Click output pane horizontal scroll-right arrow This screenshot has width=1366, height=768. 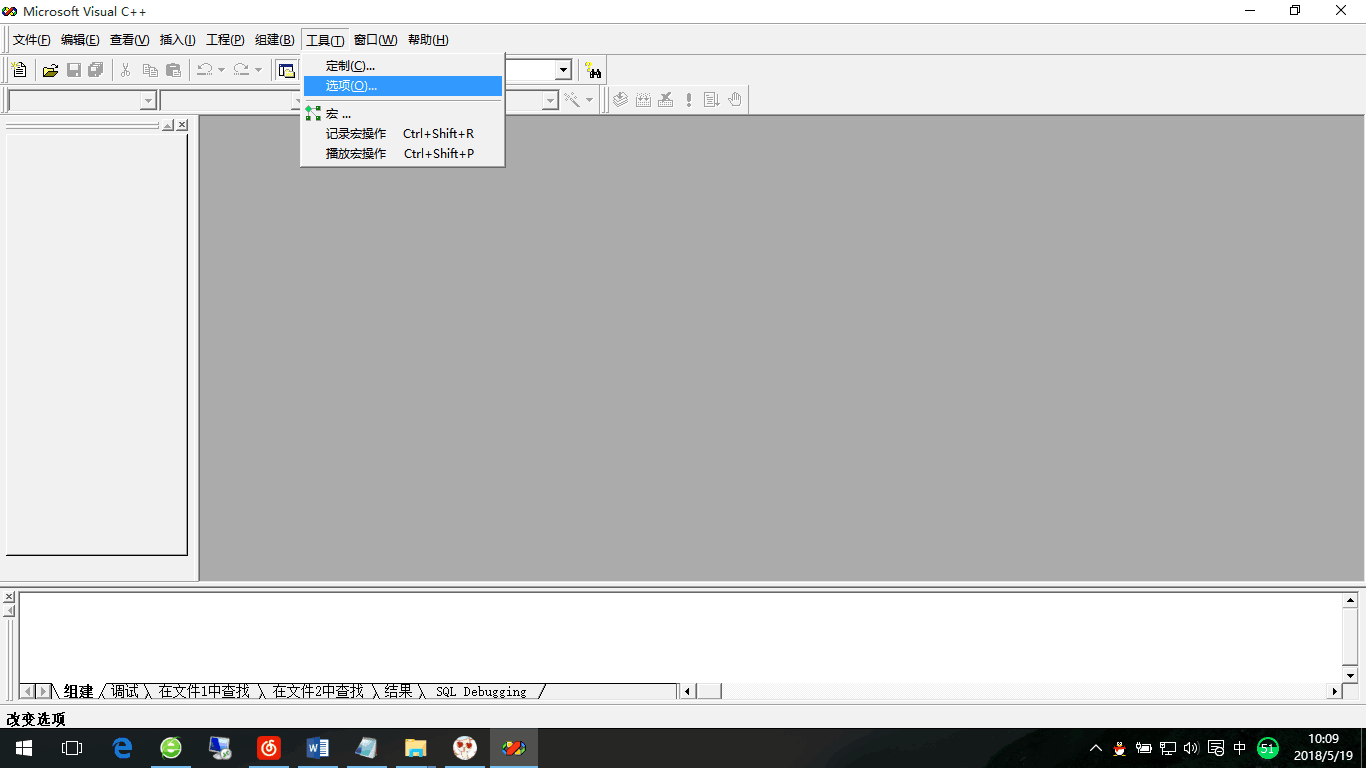coord(1334,691)
